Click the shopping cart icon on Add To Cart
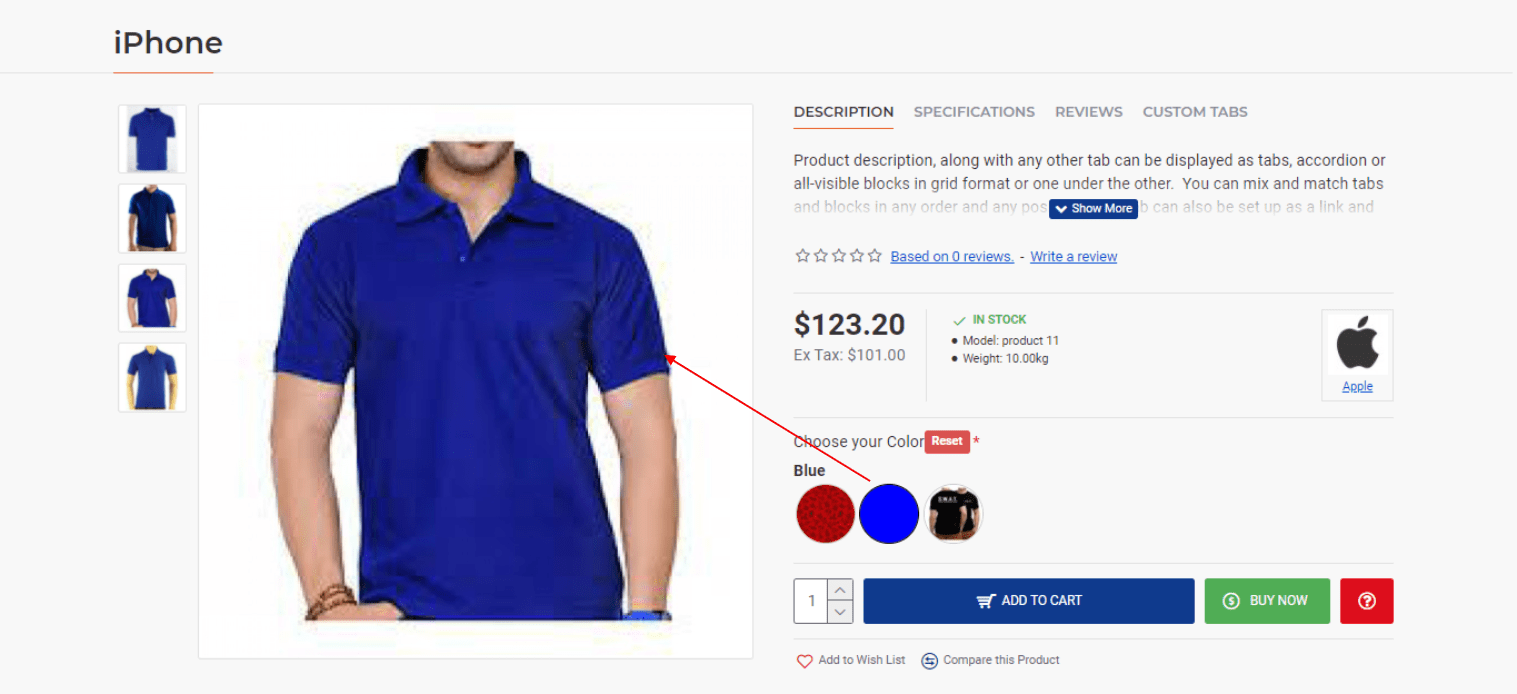The width and height of the screenshot is (1517, 694). (x=985, y=601)
